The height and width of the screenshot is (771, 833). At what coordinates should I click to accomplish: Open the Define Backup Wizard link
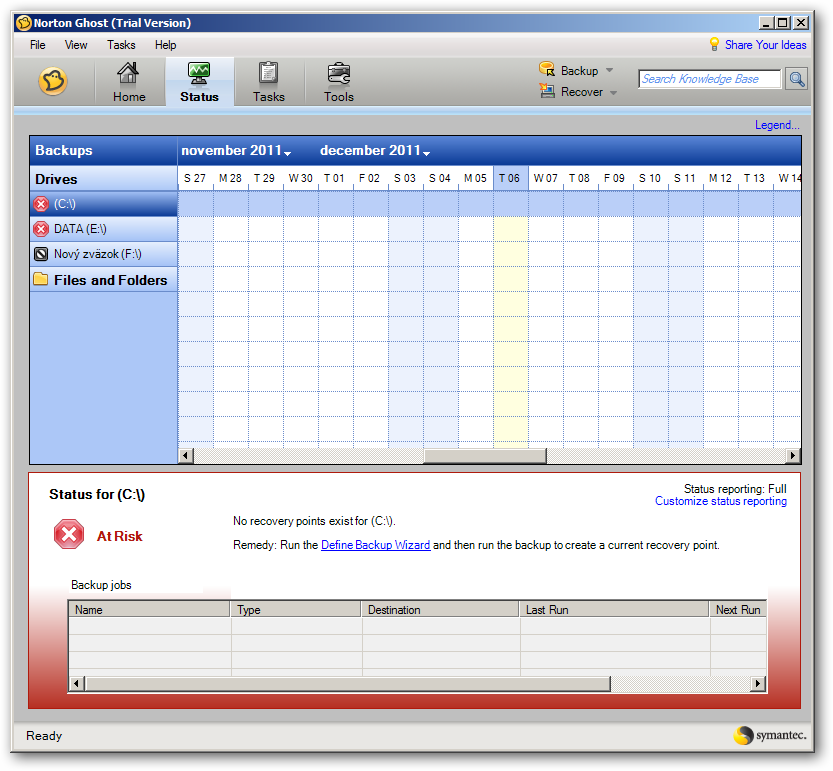[x=376, y=545]
